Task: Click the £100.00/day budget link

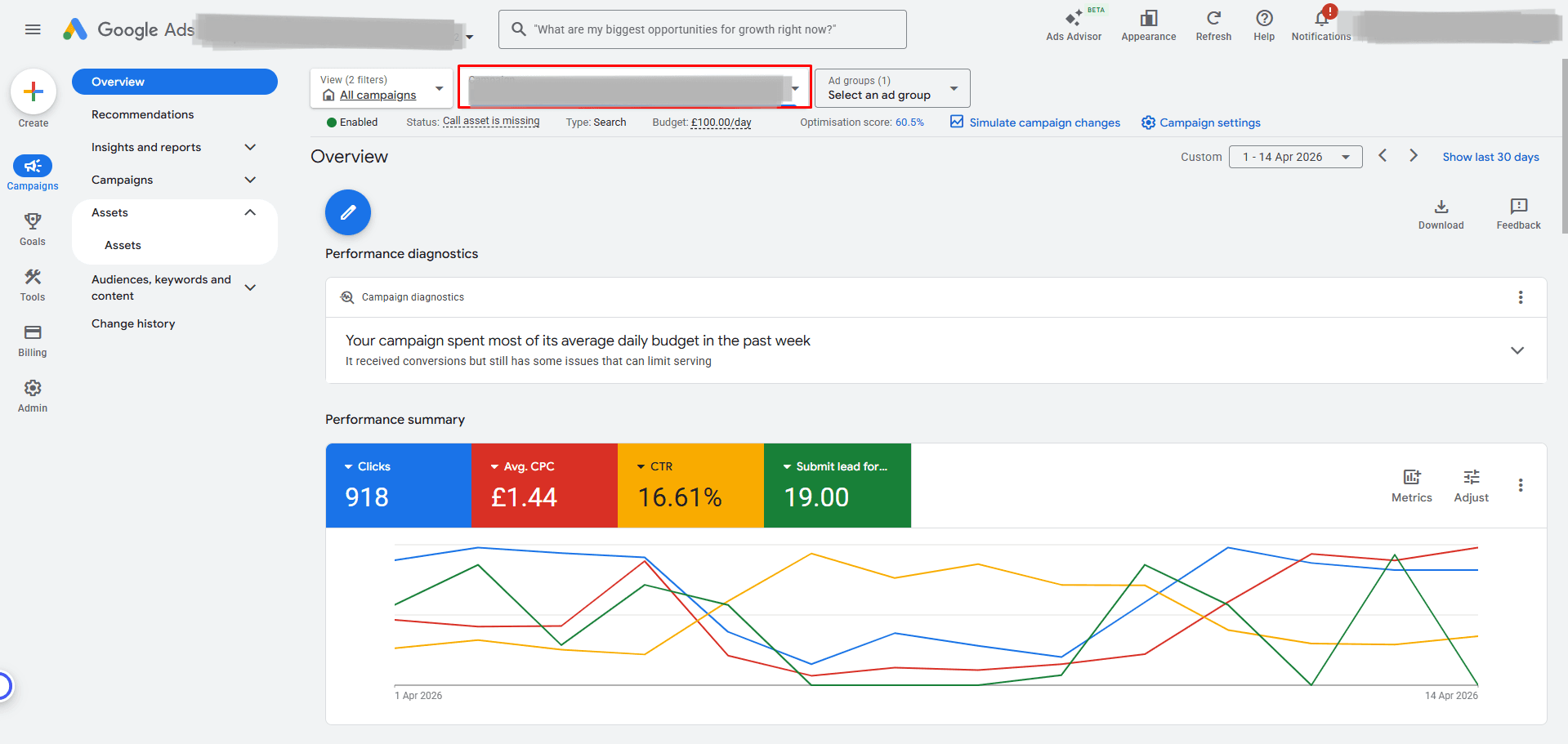Action: pos(721,123)
